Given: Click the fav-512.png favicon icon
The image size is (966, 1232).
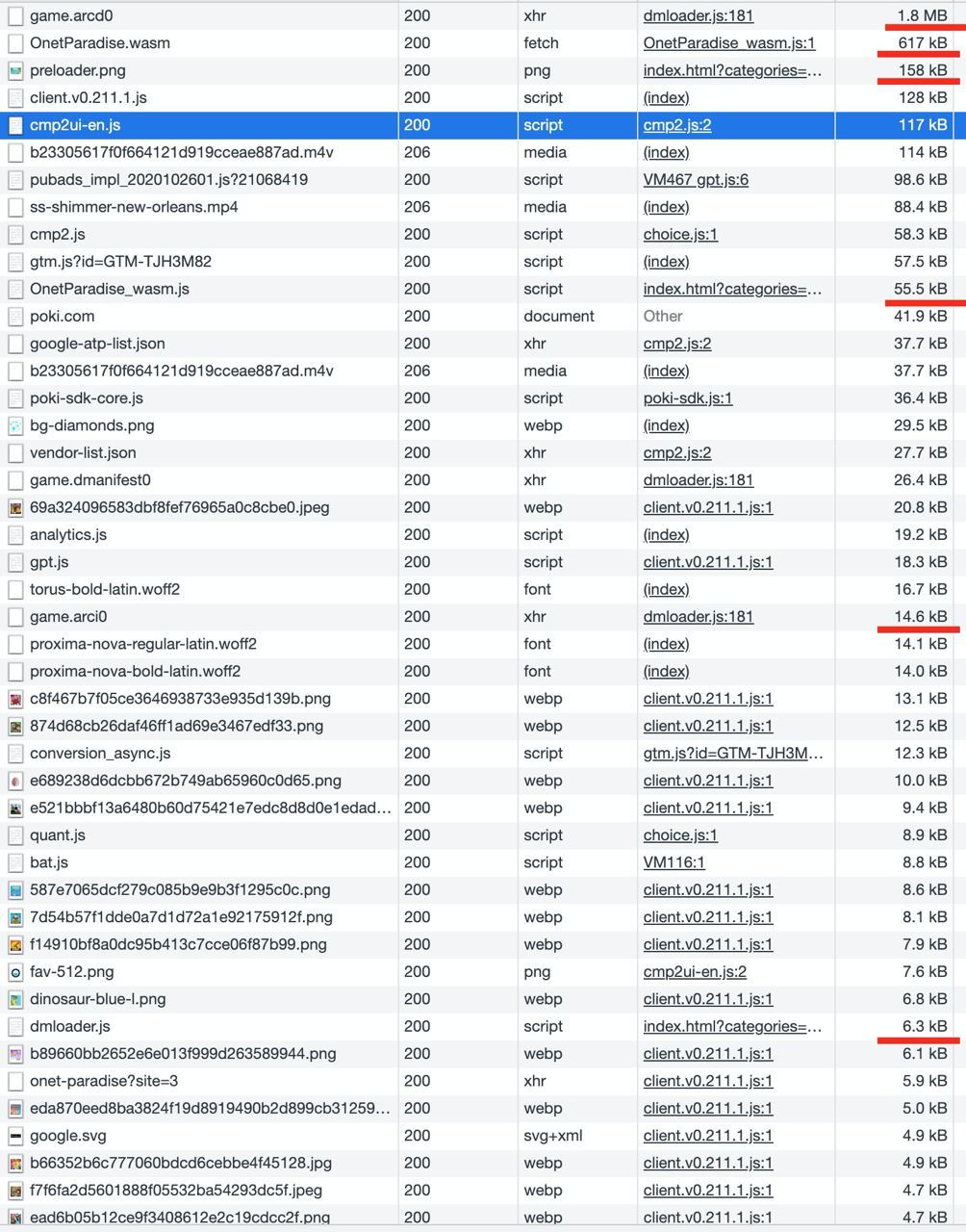Looking at the screenshot, I should (x=15, y=972).
